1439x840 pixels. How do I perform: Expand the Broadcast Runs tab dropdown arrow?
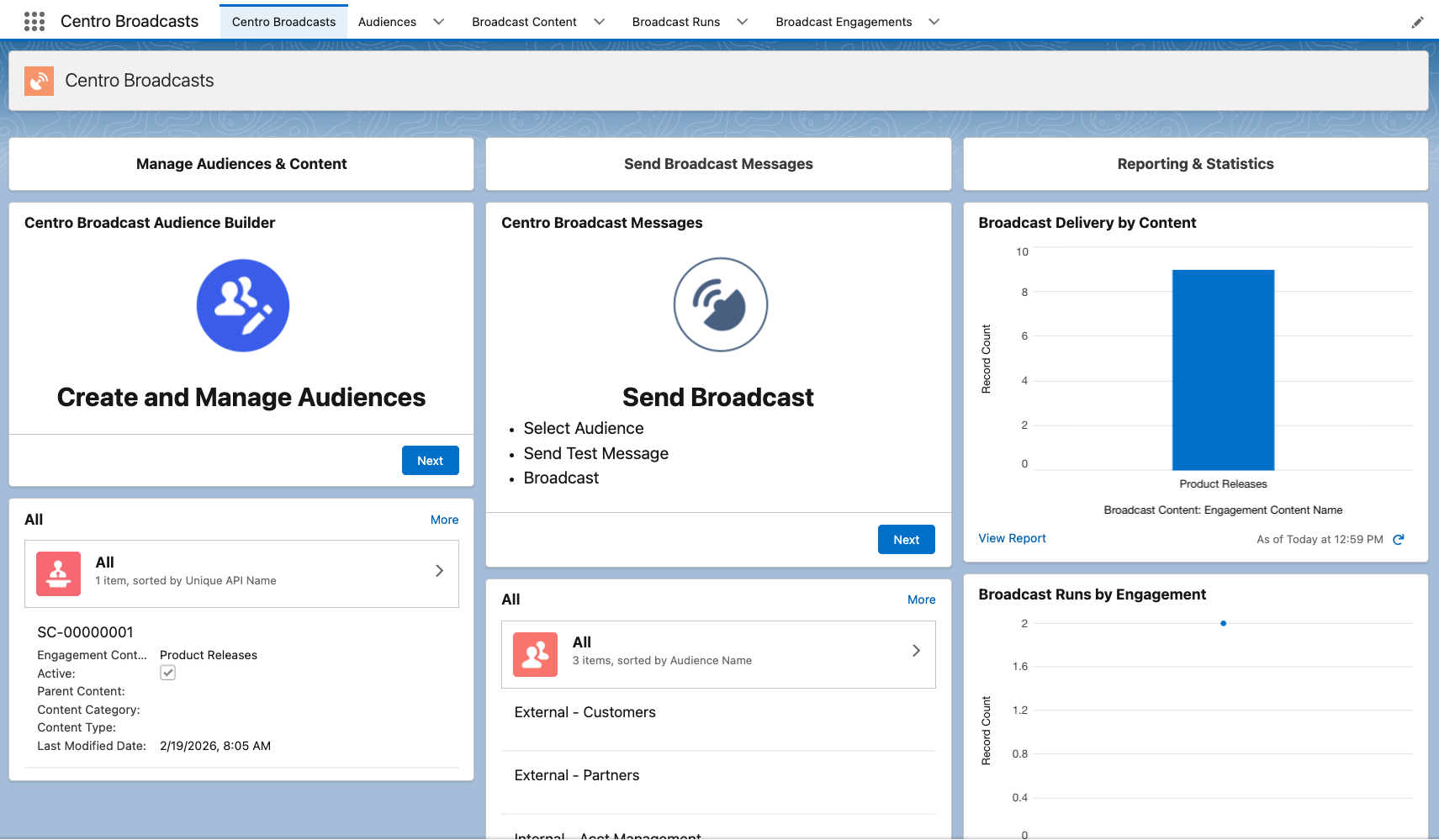click(742, 22)
